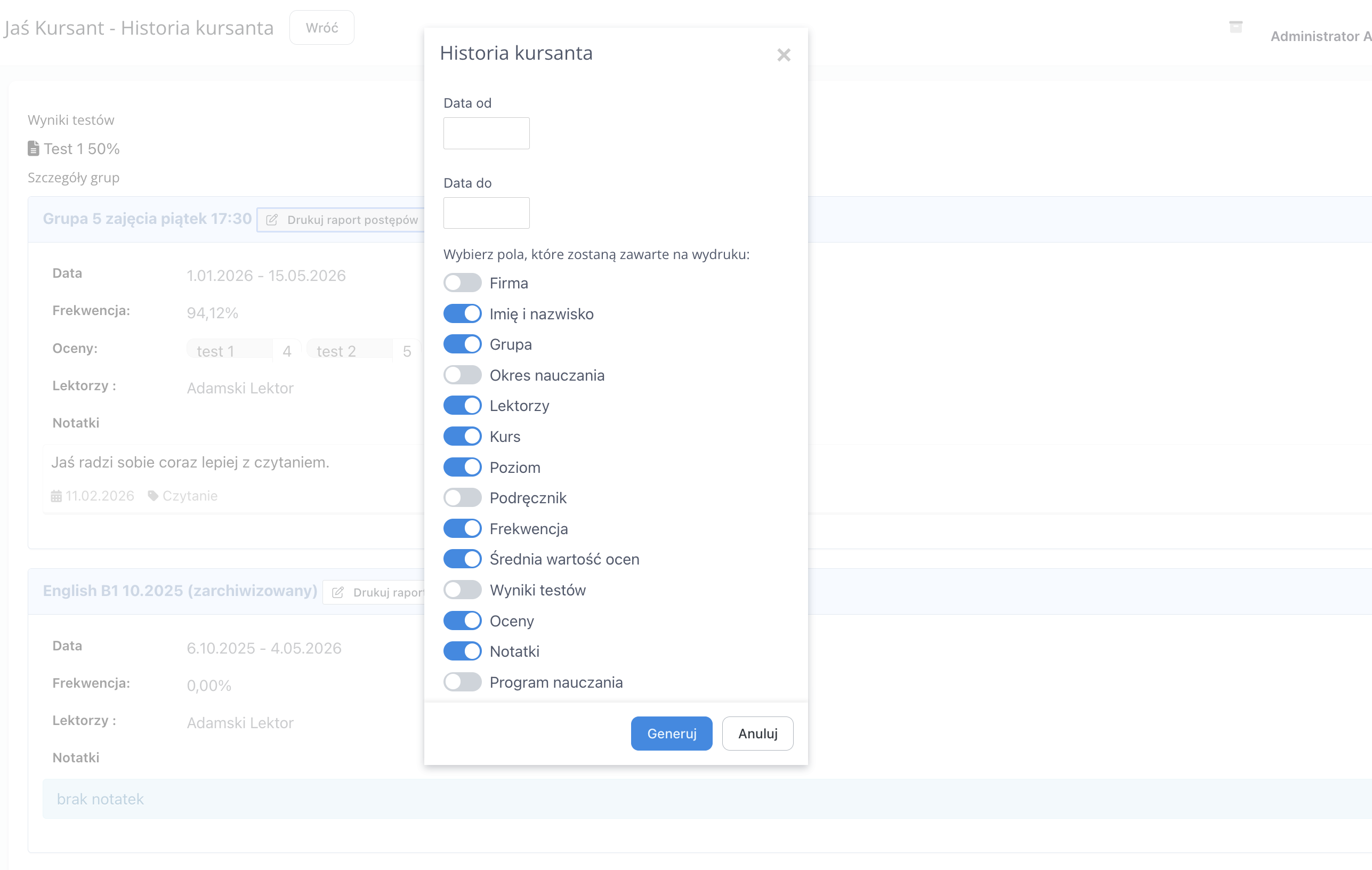Click the Test 1 document icon

pos(34,149)
